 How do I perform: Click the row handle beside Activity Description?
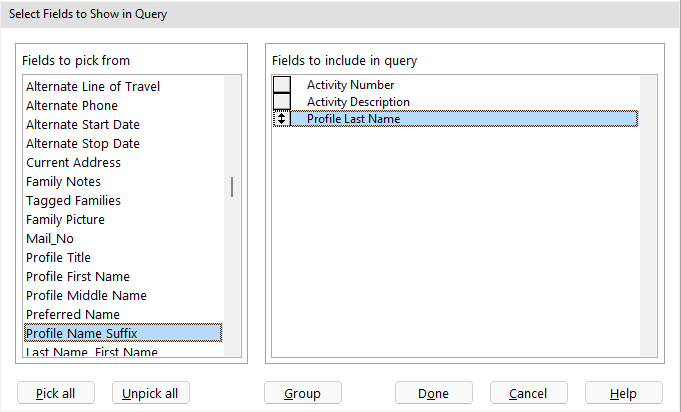(x=282, y=102)
